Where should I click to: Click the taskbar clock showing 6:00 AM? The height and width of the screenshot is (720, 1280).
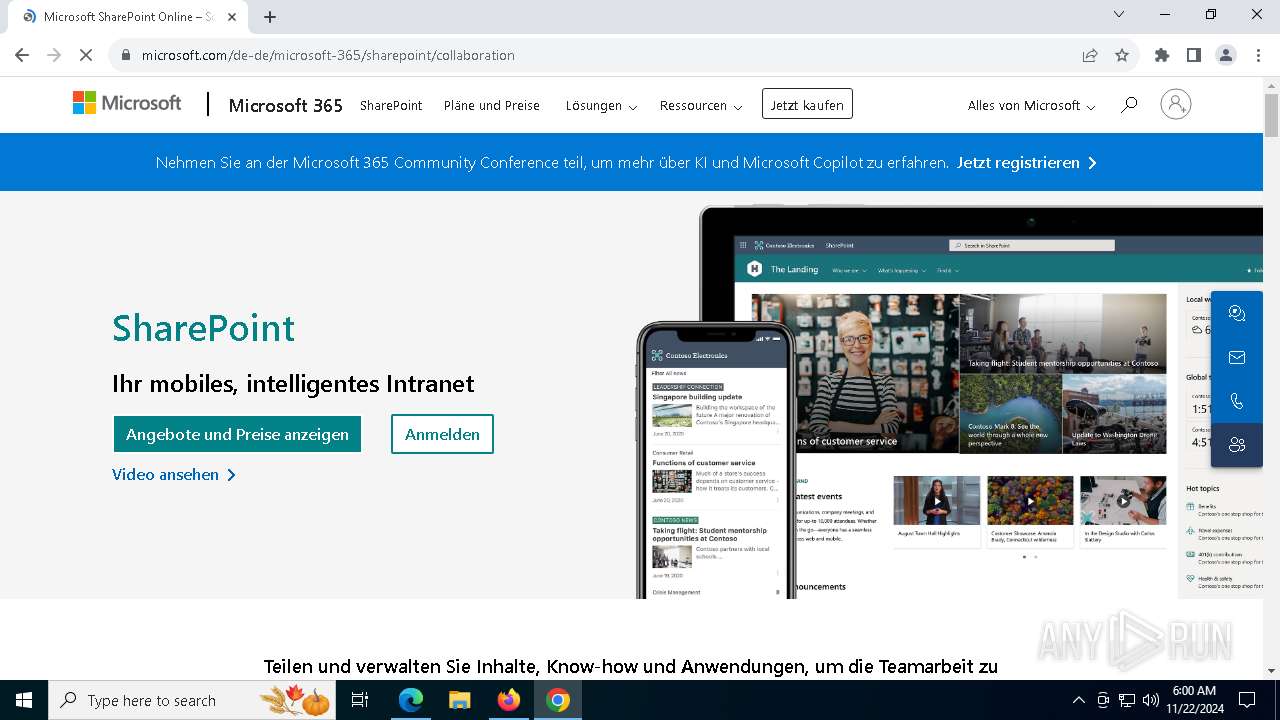(x=1194, y=700)
